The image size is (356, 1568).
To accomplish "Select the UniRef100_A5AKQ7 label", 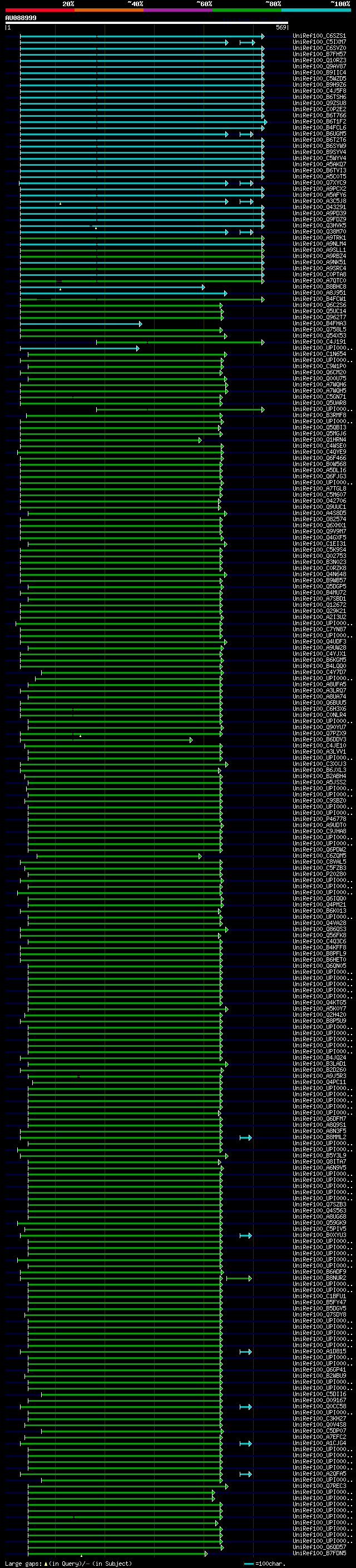I will click(x=319, y=164).
